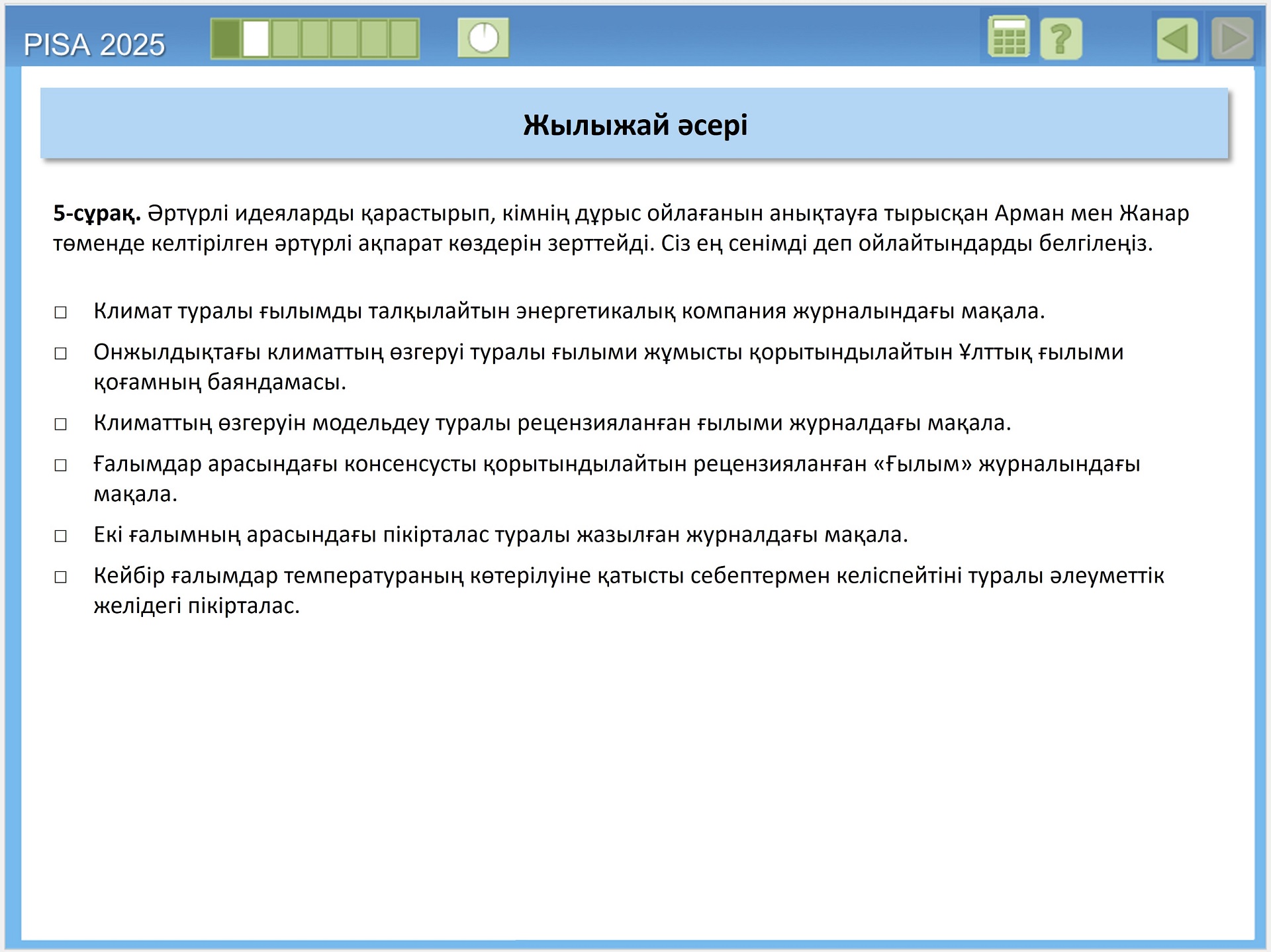Open the calculator tool icon
The image size is (1271, 952).
[1008, 38]
